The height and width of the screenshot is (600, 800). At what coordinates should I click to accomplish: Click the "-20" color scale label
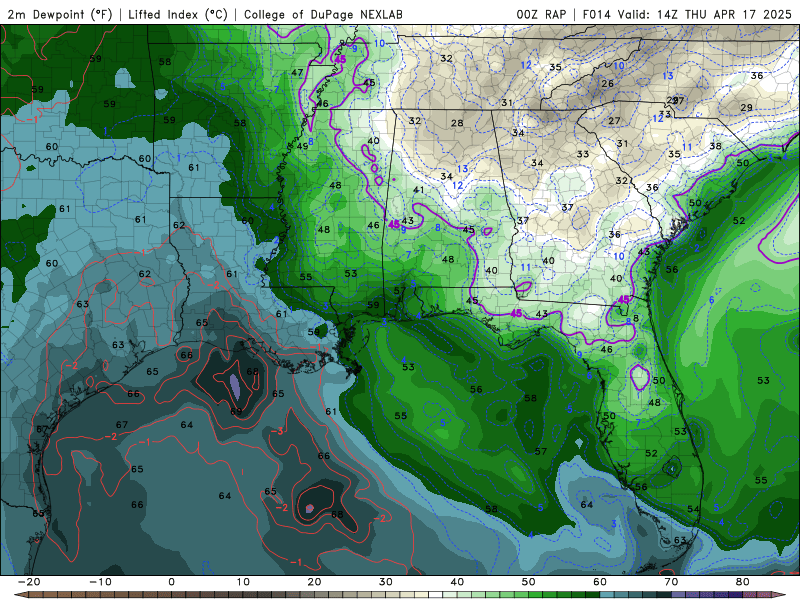click(29, 582)
